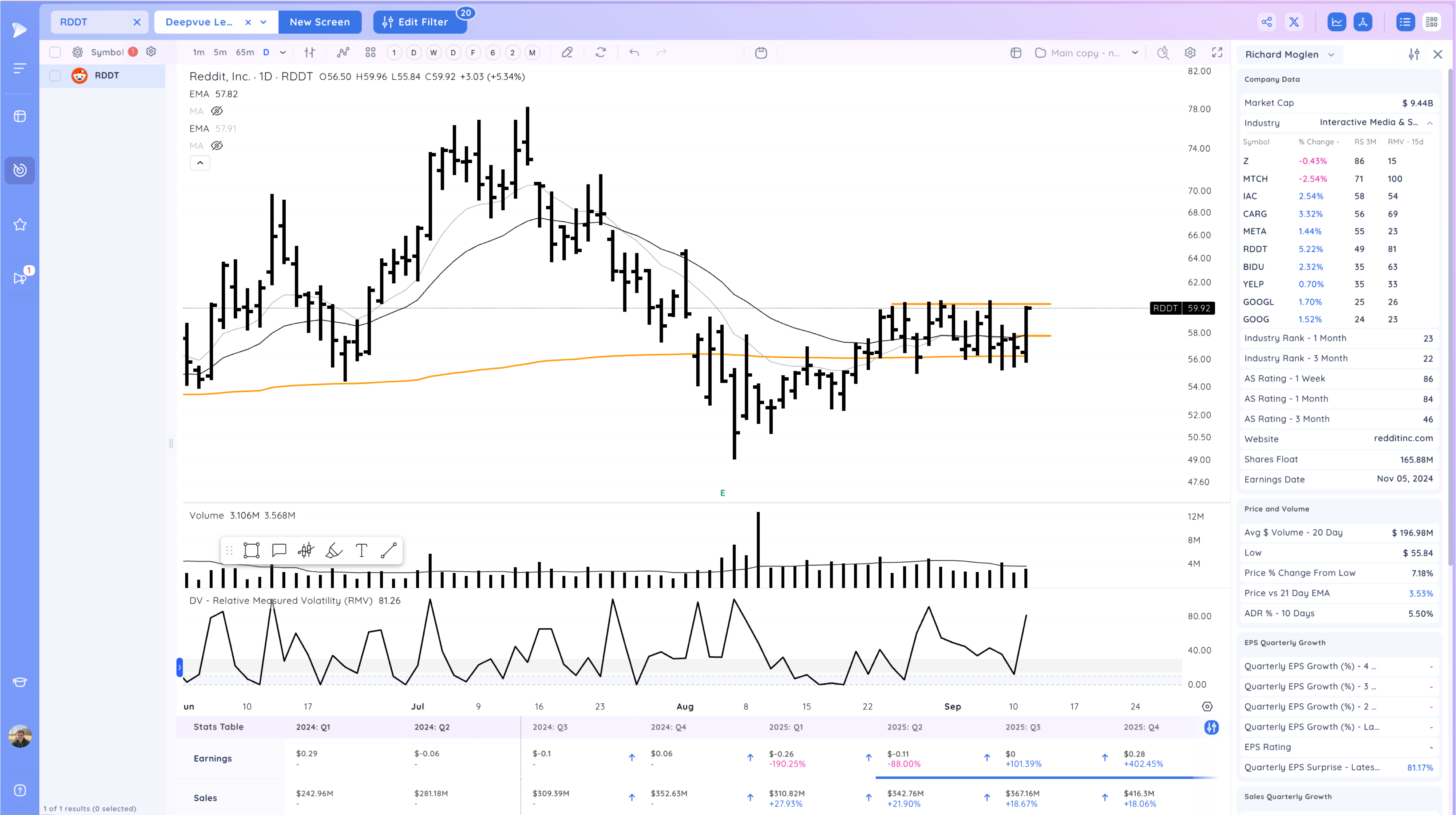Share on X (Twitter) icon
Viewport: 1456px width, 815px height.
click(x=1294, y=22)
